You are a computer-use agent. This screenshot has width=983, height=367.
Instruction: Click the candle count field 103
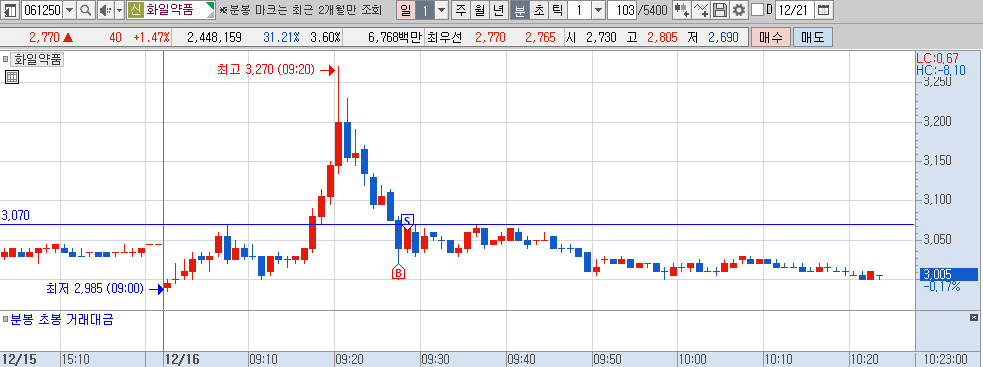(x=623, y=10)
